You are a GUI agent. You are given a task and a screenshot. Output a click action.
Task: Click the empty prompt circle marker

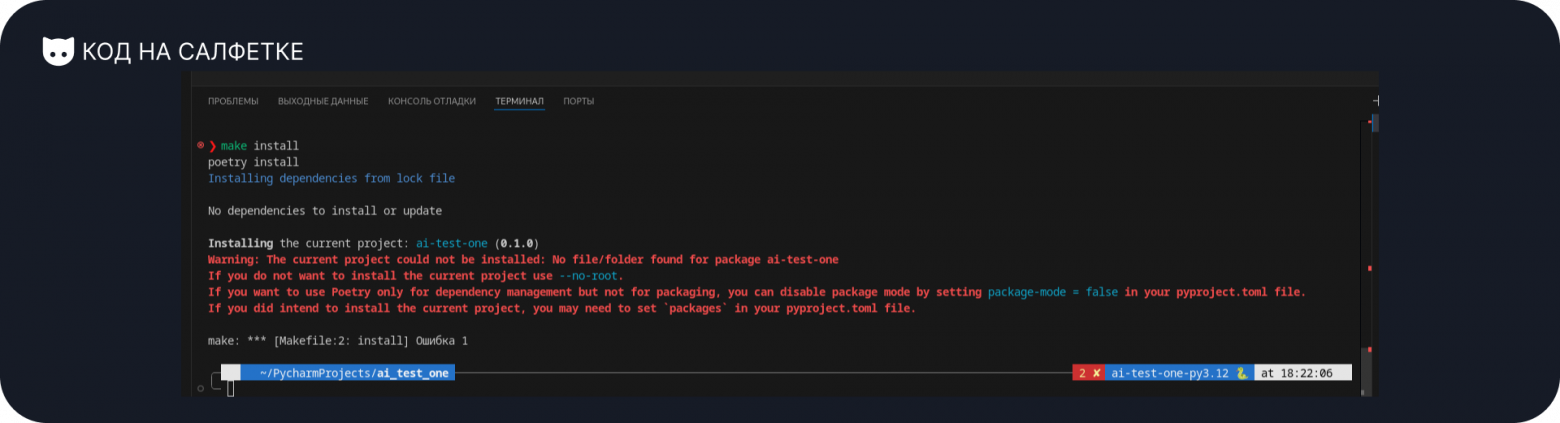click(201, 387)
